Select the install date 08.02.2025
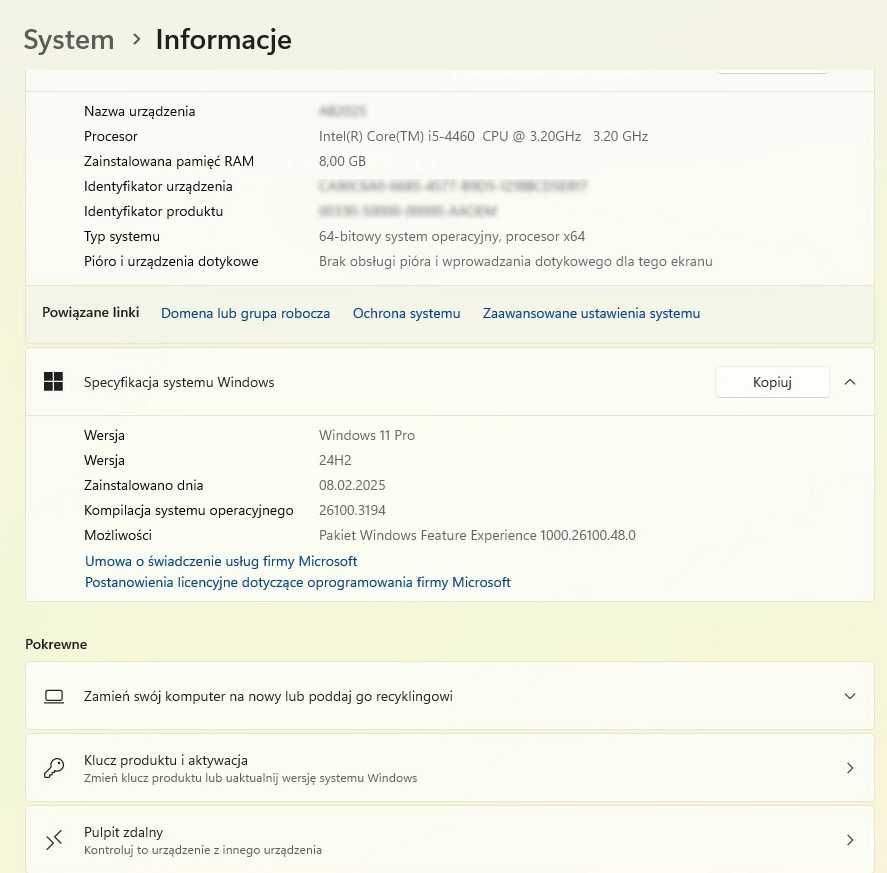The height and width of the screenshot is (873, 887). tap(352, 485)
